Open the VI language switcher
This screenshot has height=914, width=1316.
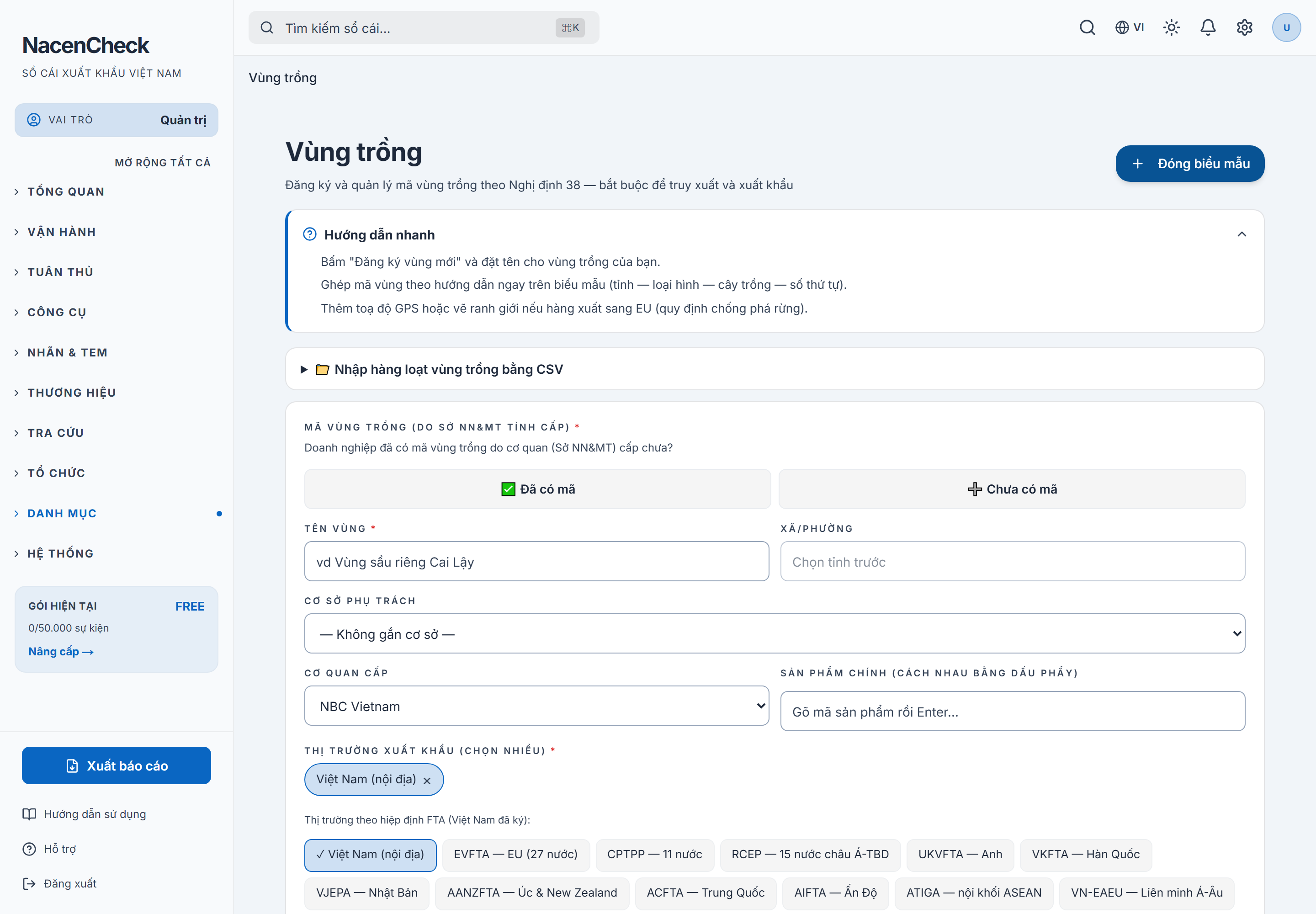pyautogui.click(x=1129, y=27)
